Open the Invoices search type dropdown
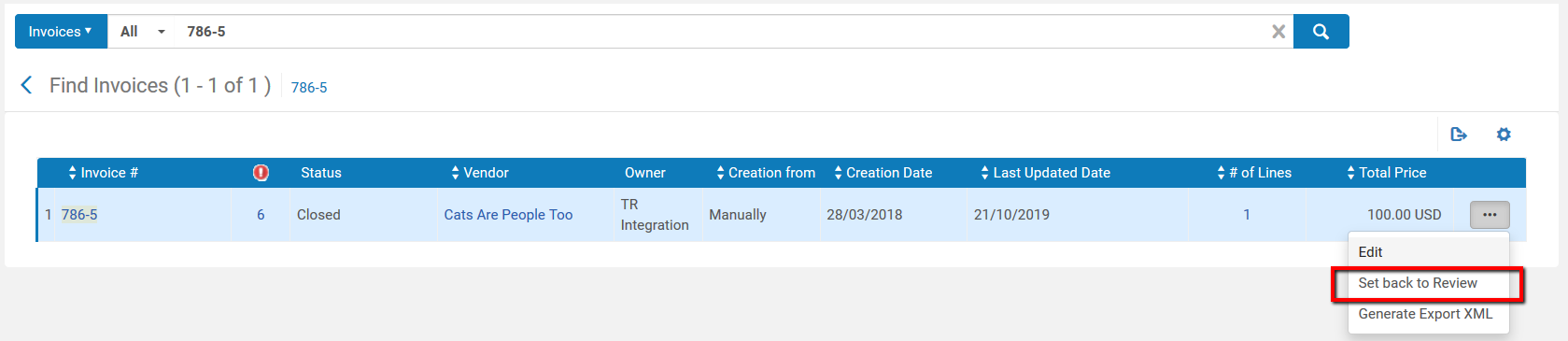The height and width of the screenshot is (341, 1568). (x=61, y=32)
